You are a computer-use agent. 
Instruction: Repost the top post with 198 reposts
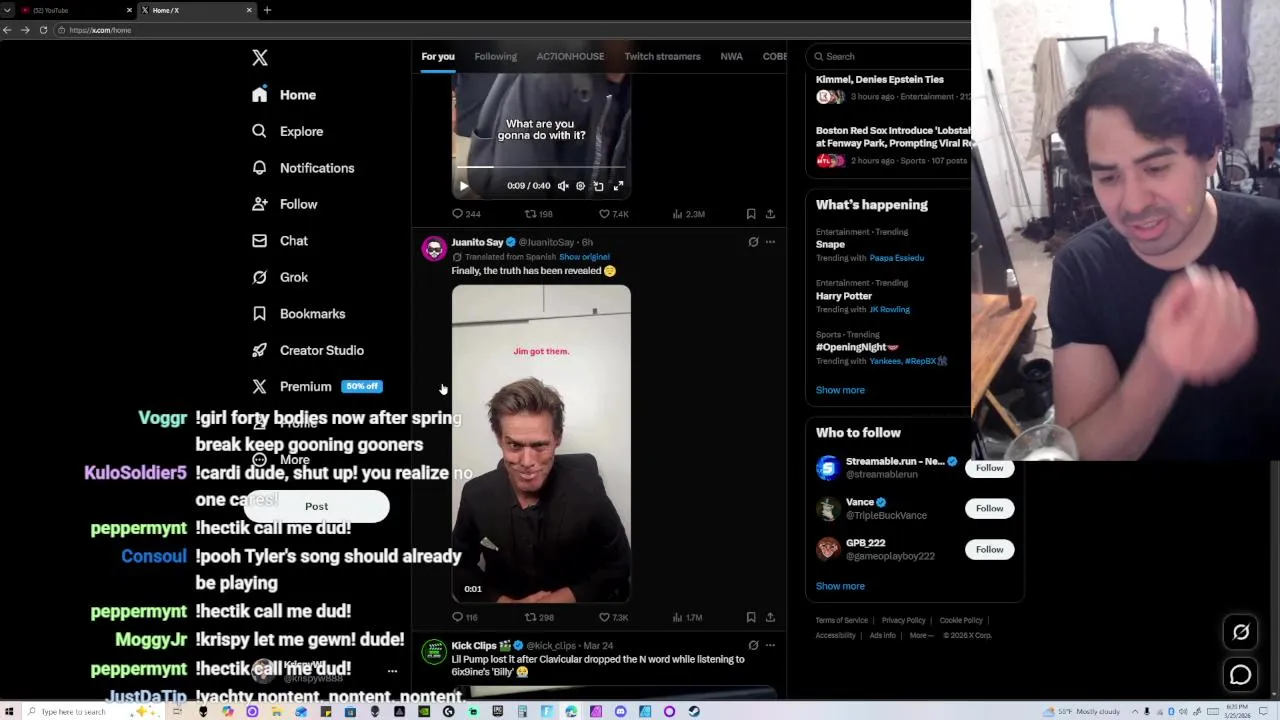point(539,214)
